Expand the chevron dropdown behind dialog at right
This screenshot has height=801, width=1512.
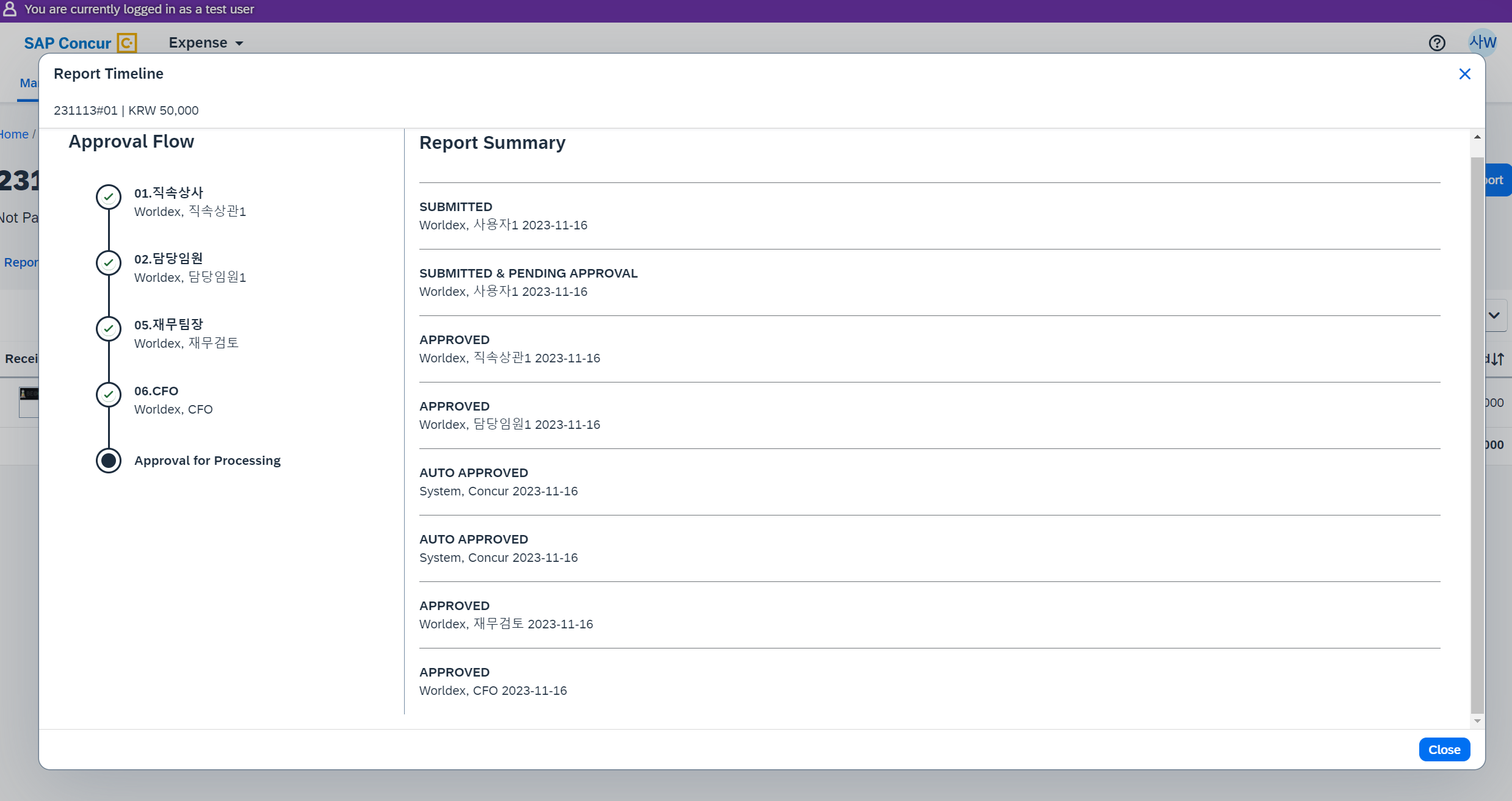pos(1494,315)
